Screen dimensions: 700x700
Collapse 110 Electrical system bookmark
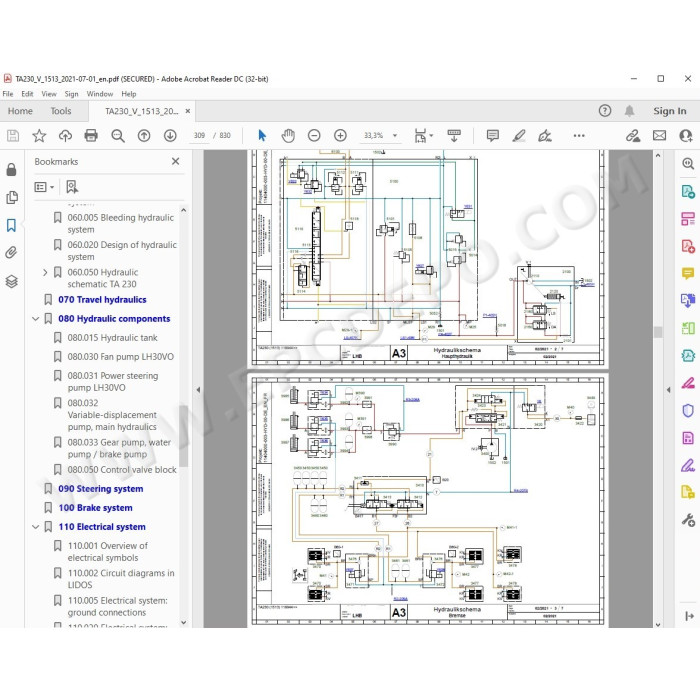point(36,527)
